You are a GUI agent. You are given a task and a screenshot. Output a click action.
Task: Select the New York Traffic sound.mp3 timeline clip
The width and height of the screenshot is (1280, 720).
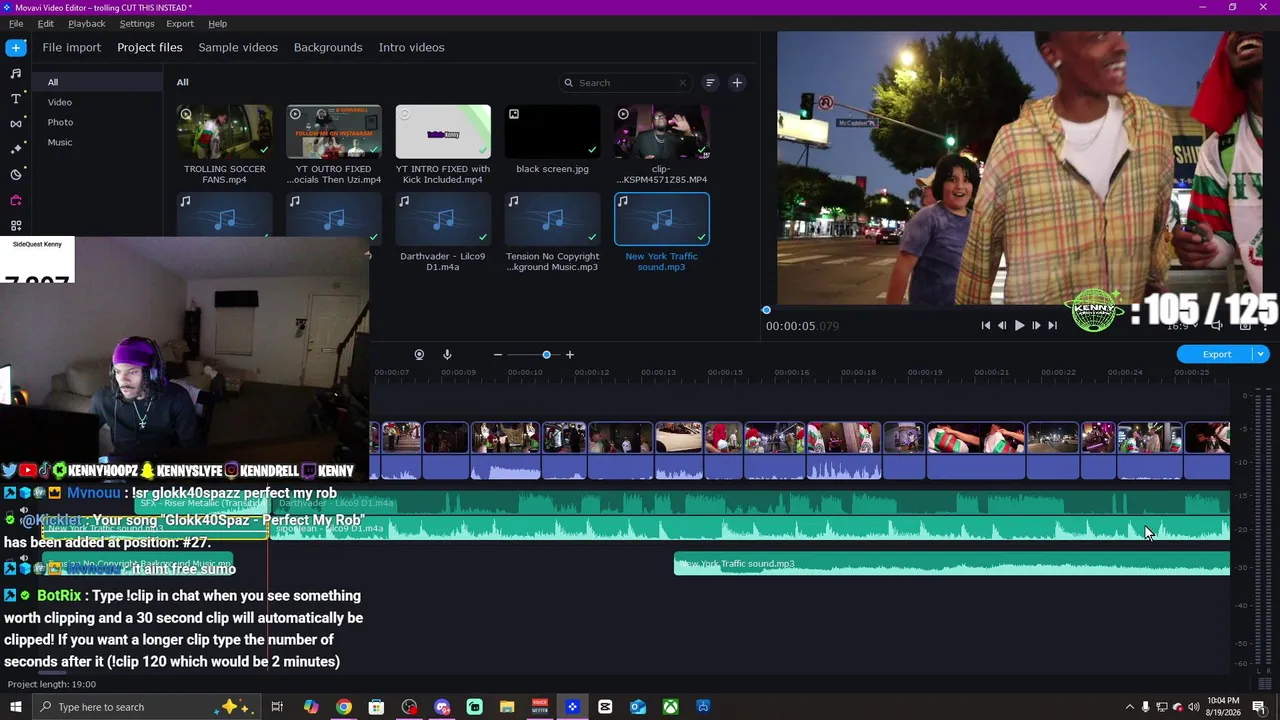tap(952, 564)
